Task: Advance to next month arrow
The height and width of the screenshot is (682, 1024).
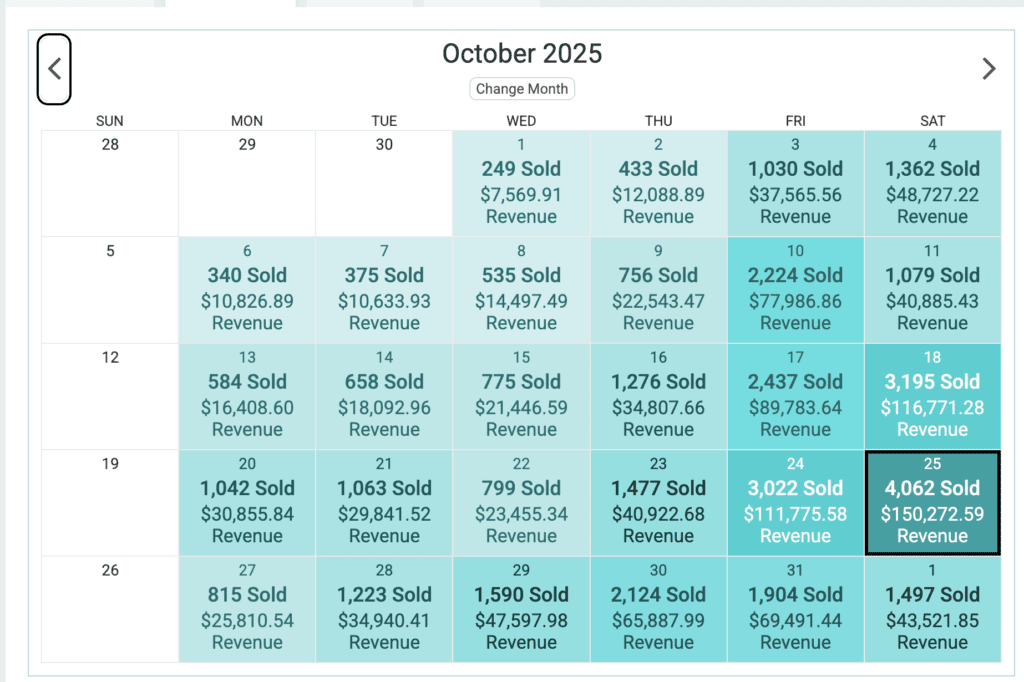Action: (x=988, y=69)
